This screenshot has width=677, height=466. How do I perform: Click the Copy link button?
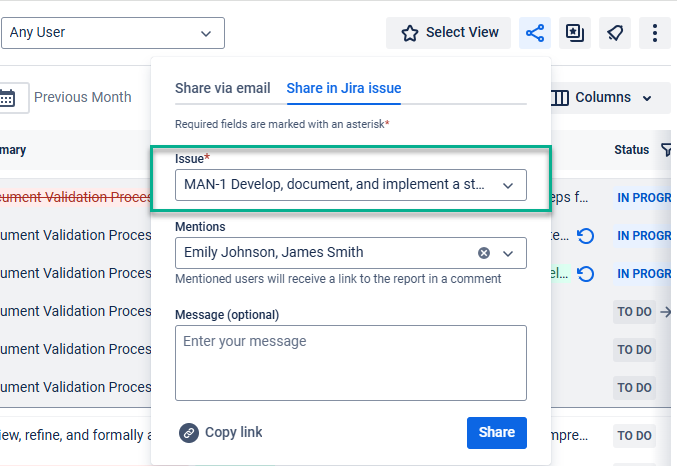click(x=221, y=432)
